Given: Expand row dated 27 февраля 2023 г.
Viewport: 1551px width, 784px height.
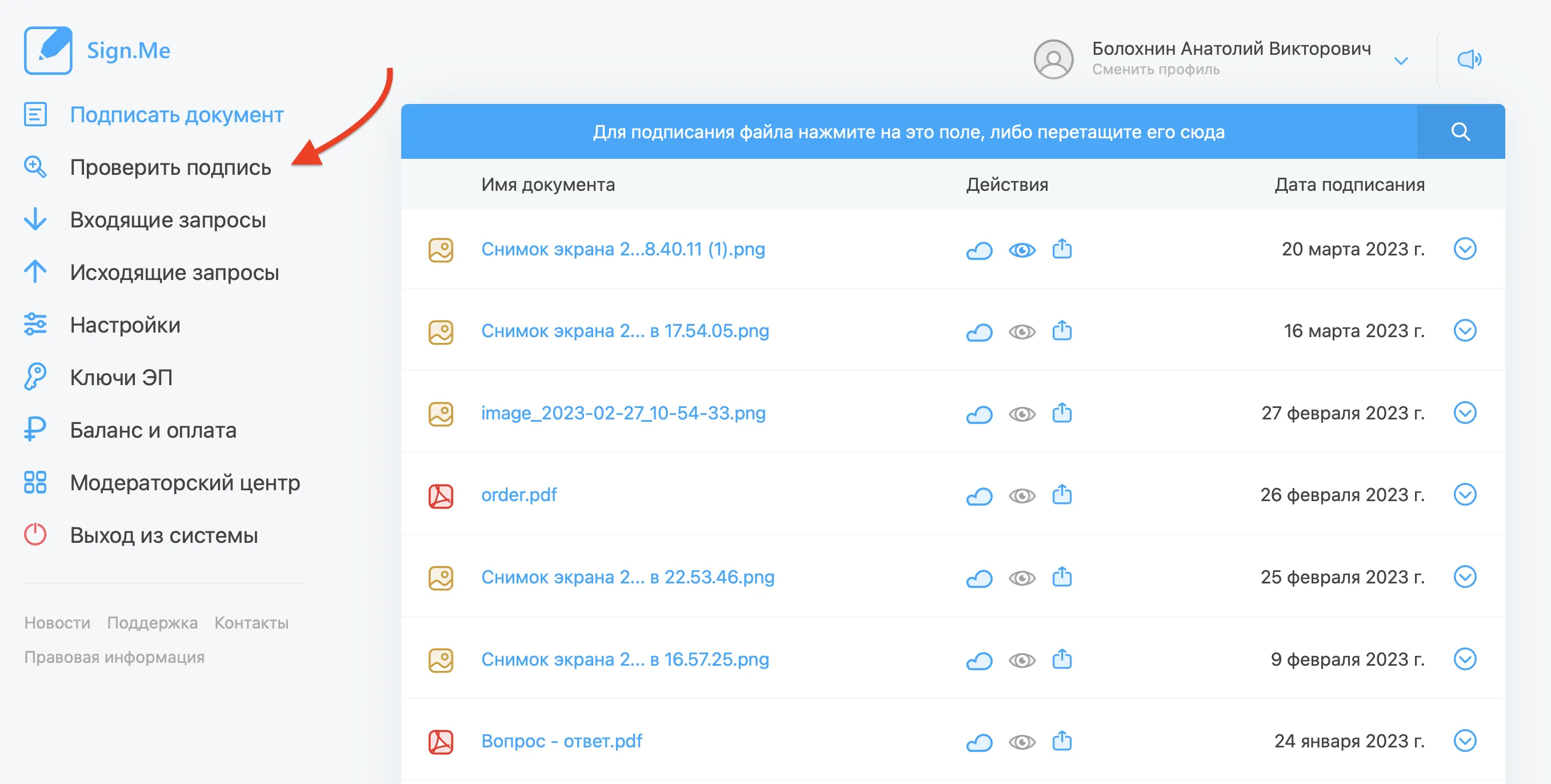Looking at the screenshot, I should click(x=1465, y=413).
